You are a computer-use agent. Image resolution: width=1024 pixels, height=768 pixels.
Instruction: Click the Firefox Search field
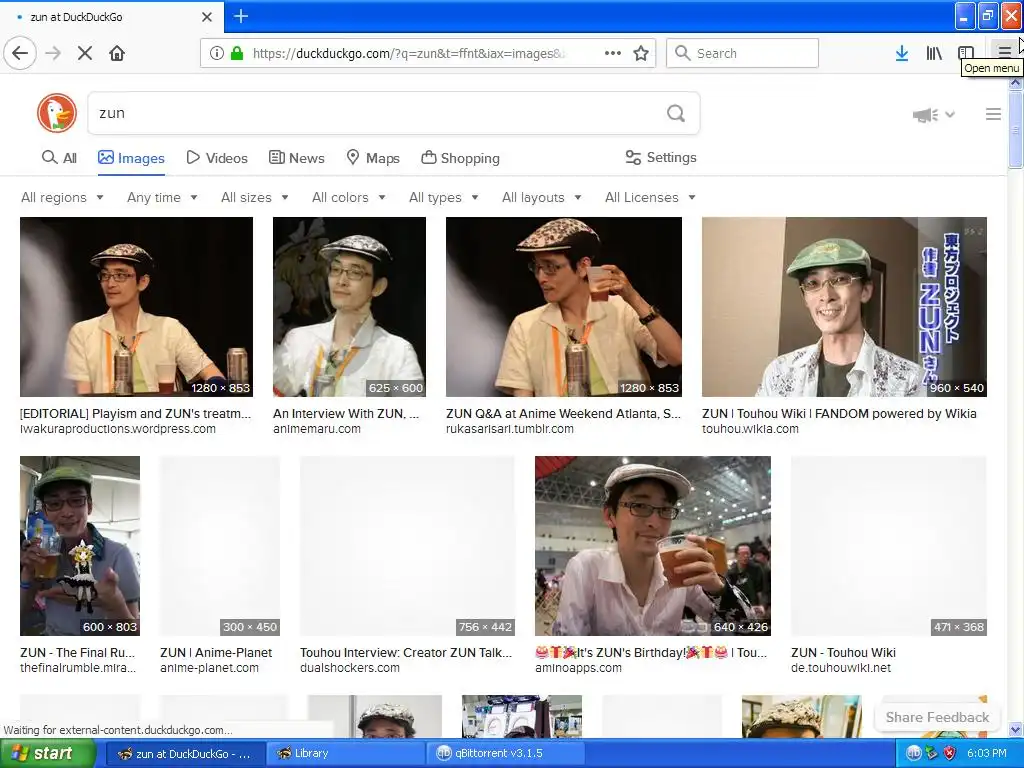pos(742,53)
